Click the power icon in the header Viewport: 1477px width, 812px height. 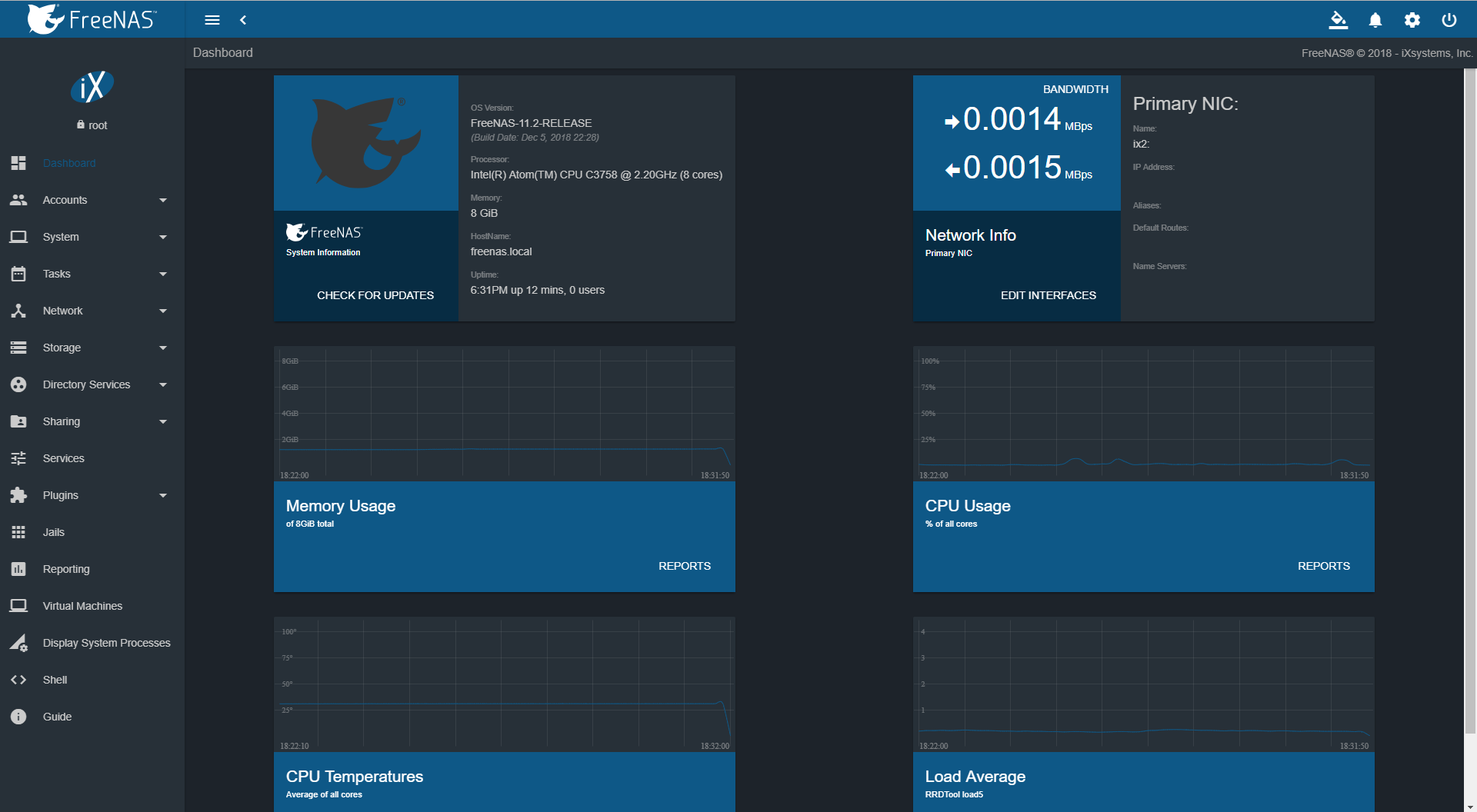[x=1449, y=20]
